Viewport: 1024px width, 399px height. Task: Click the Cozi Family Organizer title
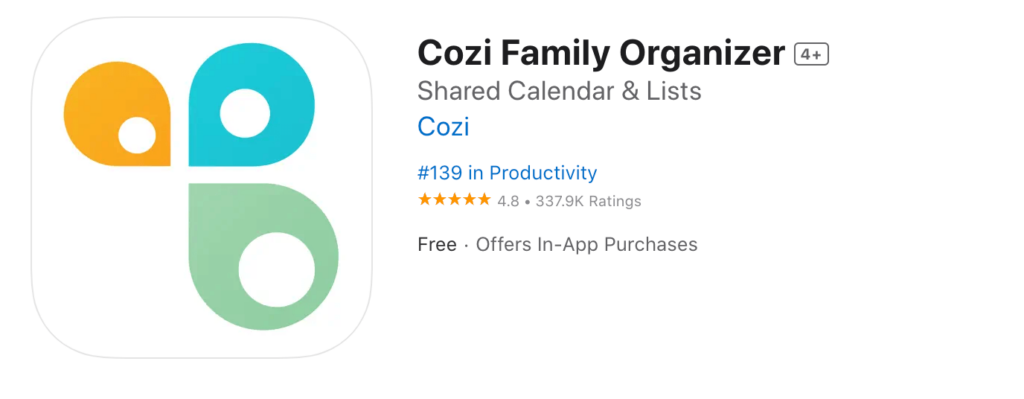601,54
